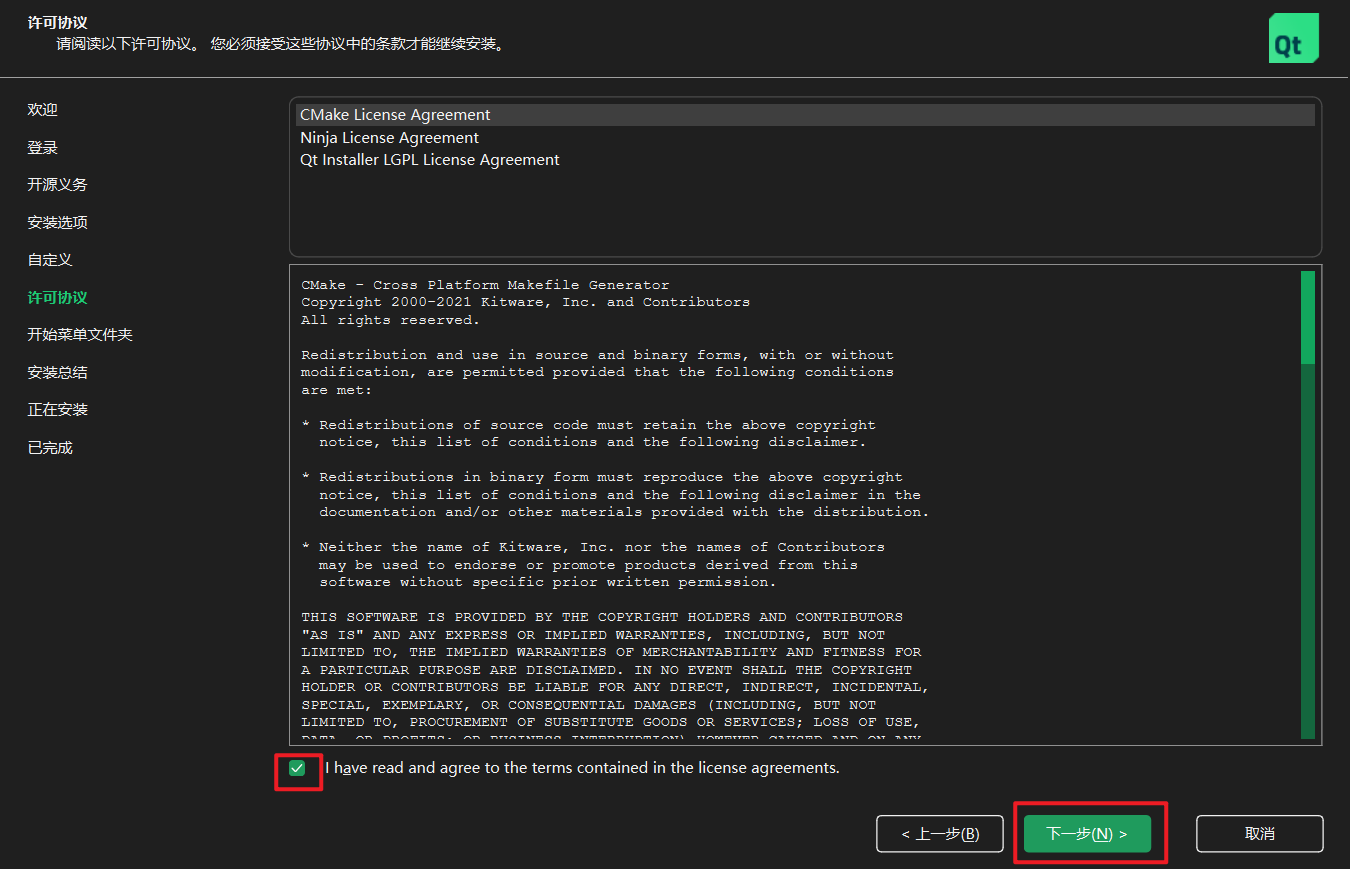Click the 欢迎 step in sidebar
The width and height of the screenshot is (1350, 869).
pyautogui.click(x=43, y=110)
